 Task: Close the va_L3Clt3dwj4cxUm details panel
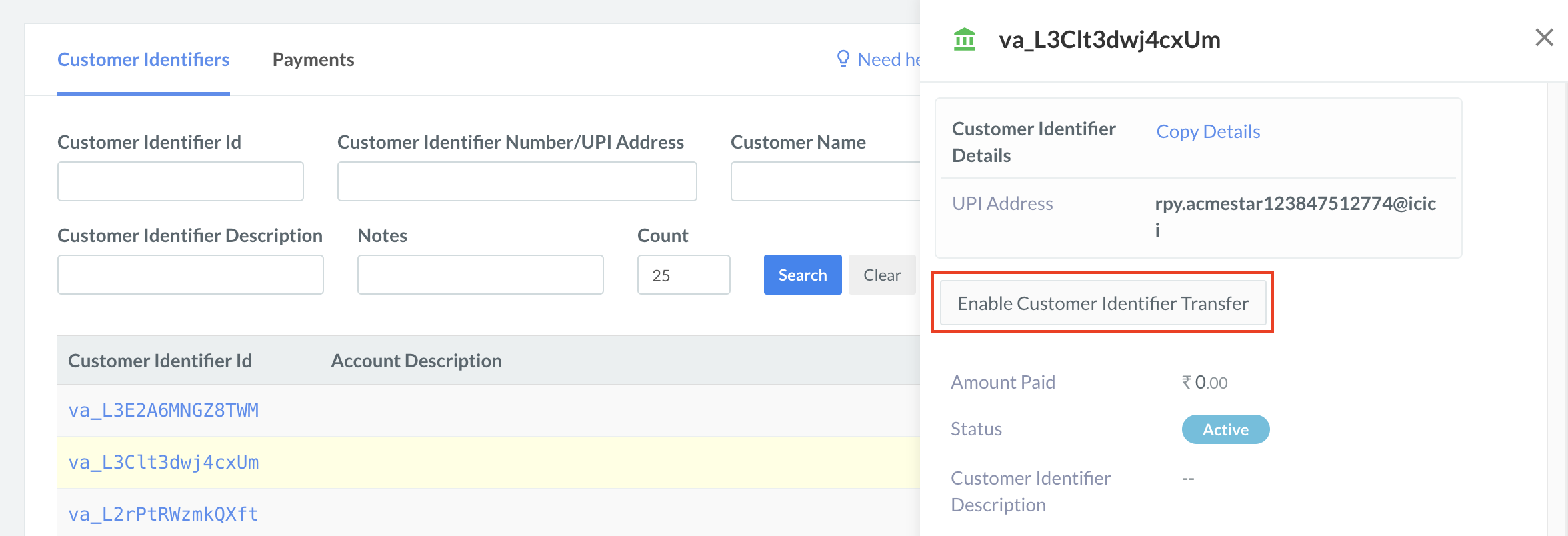(x=1544, y=37)
